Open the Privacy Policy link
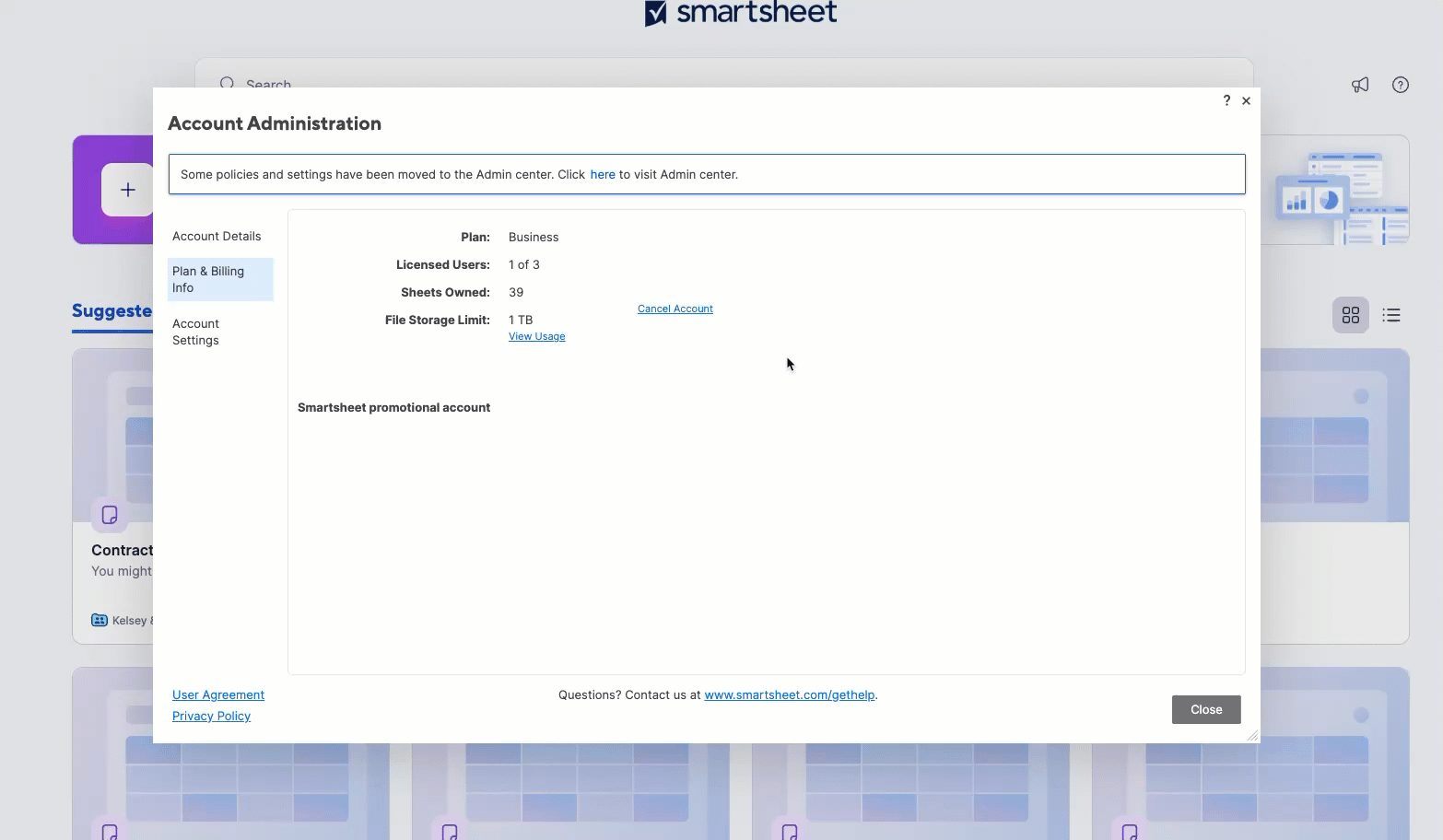 [211, 716]
